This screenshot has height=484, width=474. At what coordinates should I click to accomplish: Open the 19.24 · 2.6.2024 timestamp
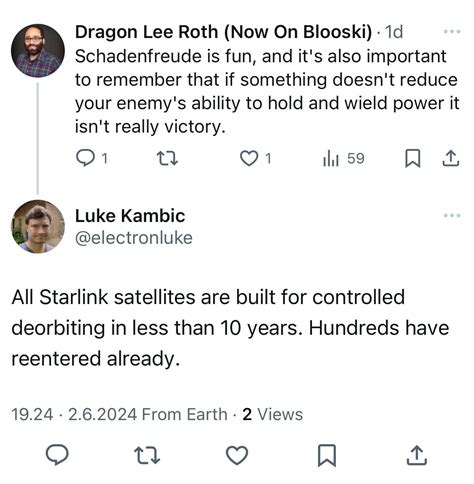click(x=74, y=414)
